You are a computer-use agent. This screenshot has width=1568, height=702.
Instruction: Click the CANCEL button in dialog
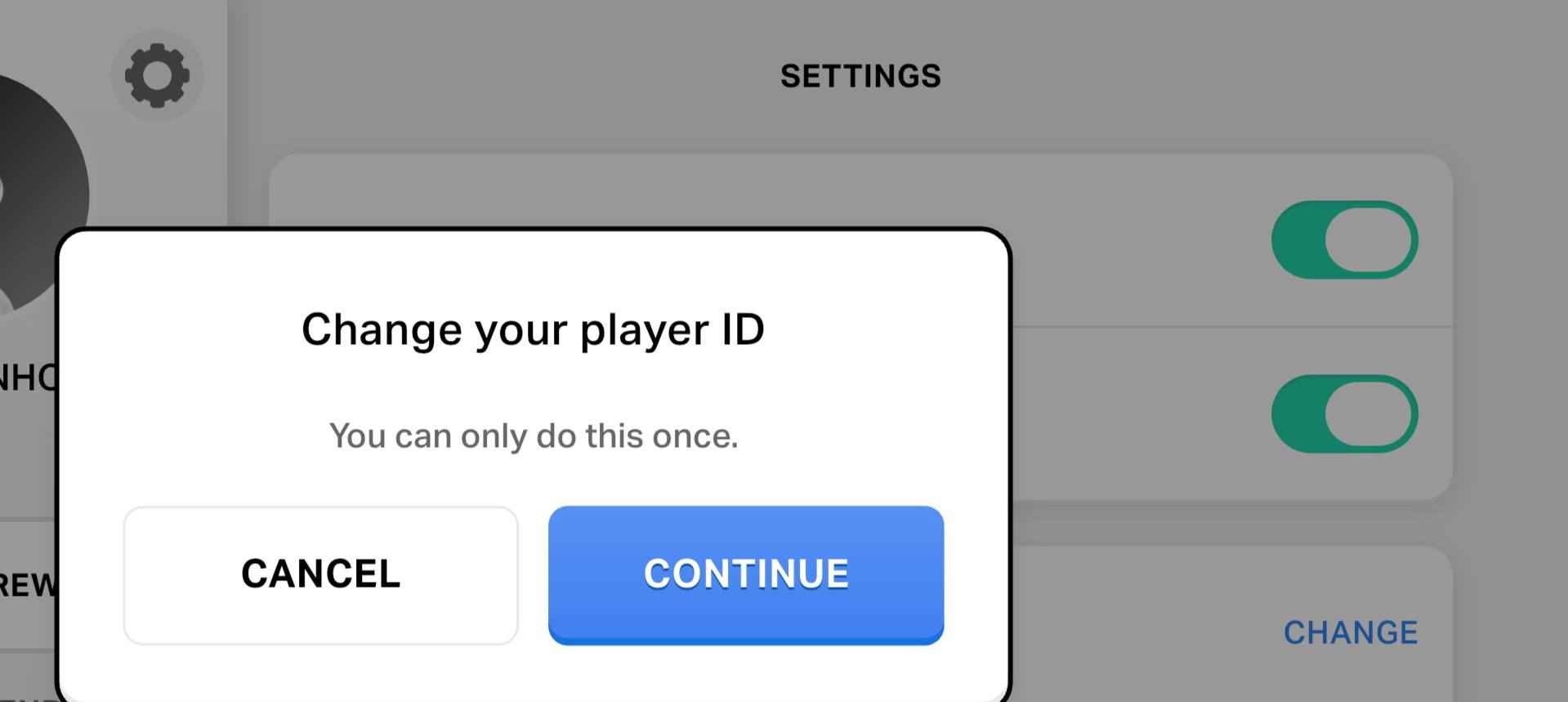(320, 575)
